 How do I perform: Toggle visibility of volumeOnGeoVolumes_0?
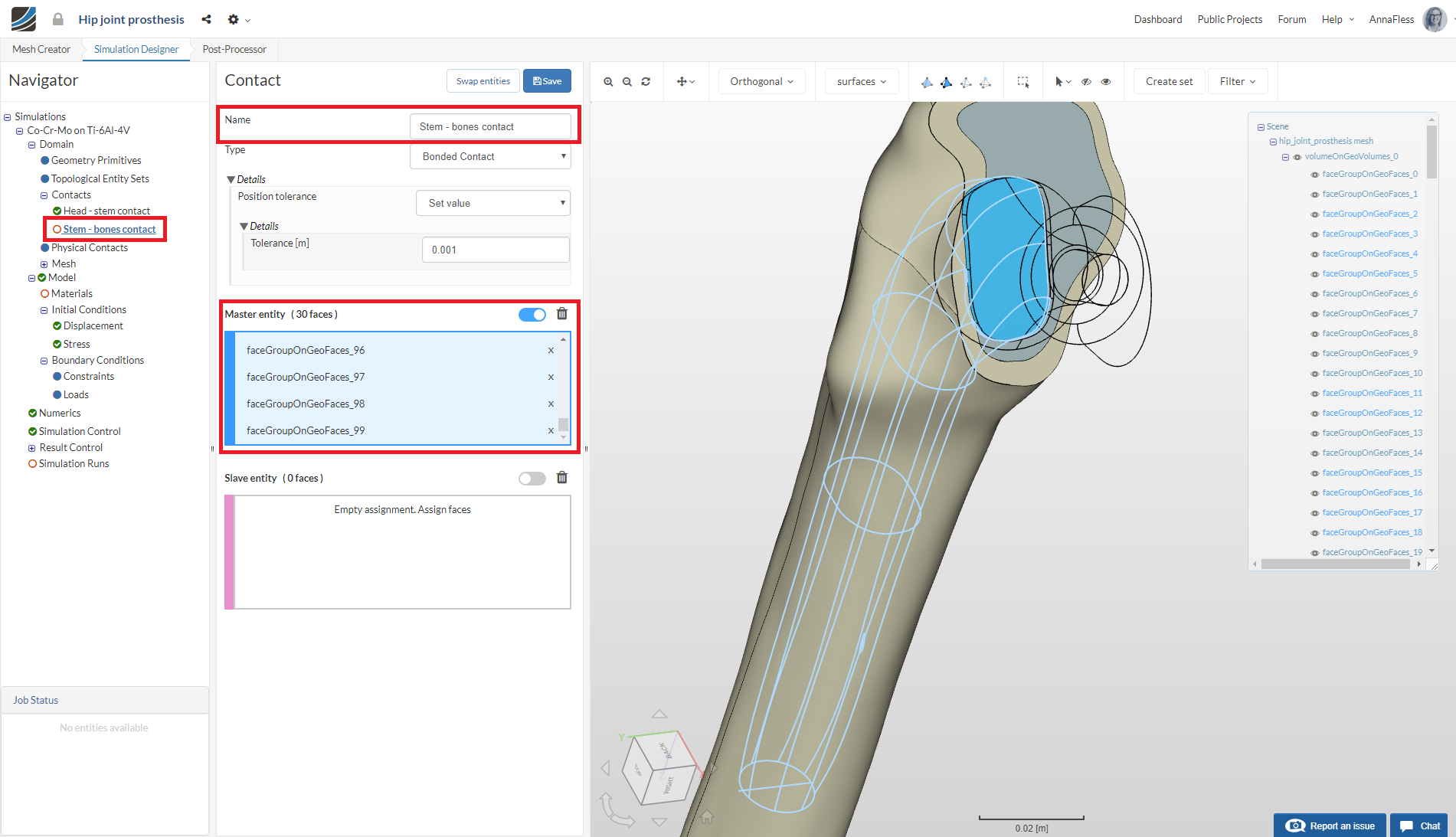tap(1297, 157)
